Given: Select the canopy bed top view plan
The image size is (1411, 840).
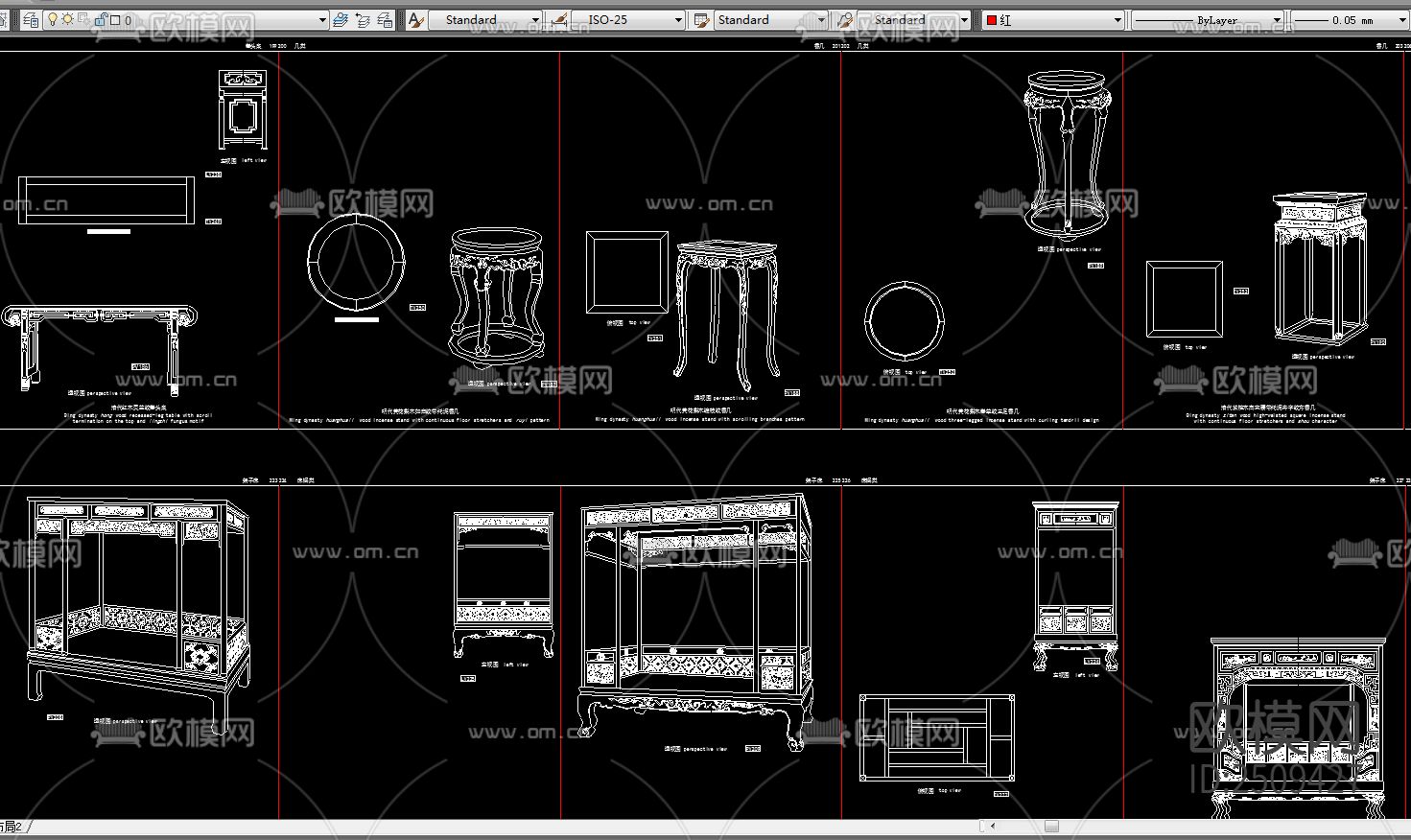Looking at the screenshot, I should point(937,738).
